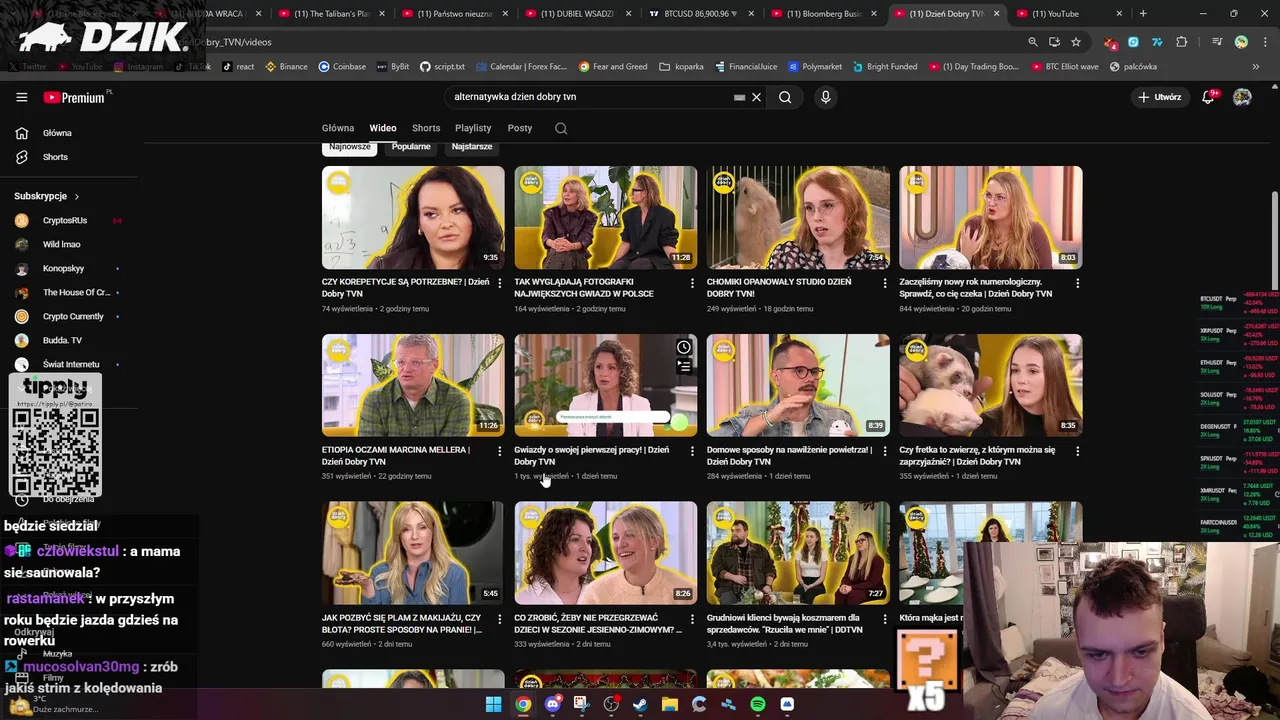The image size is (1280, 720).
Task: Switch to the Główna channel tab
Action: point(338,128)
